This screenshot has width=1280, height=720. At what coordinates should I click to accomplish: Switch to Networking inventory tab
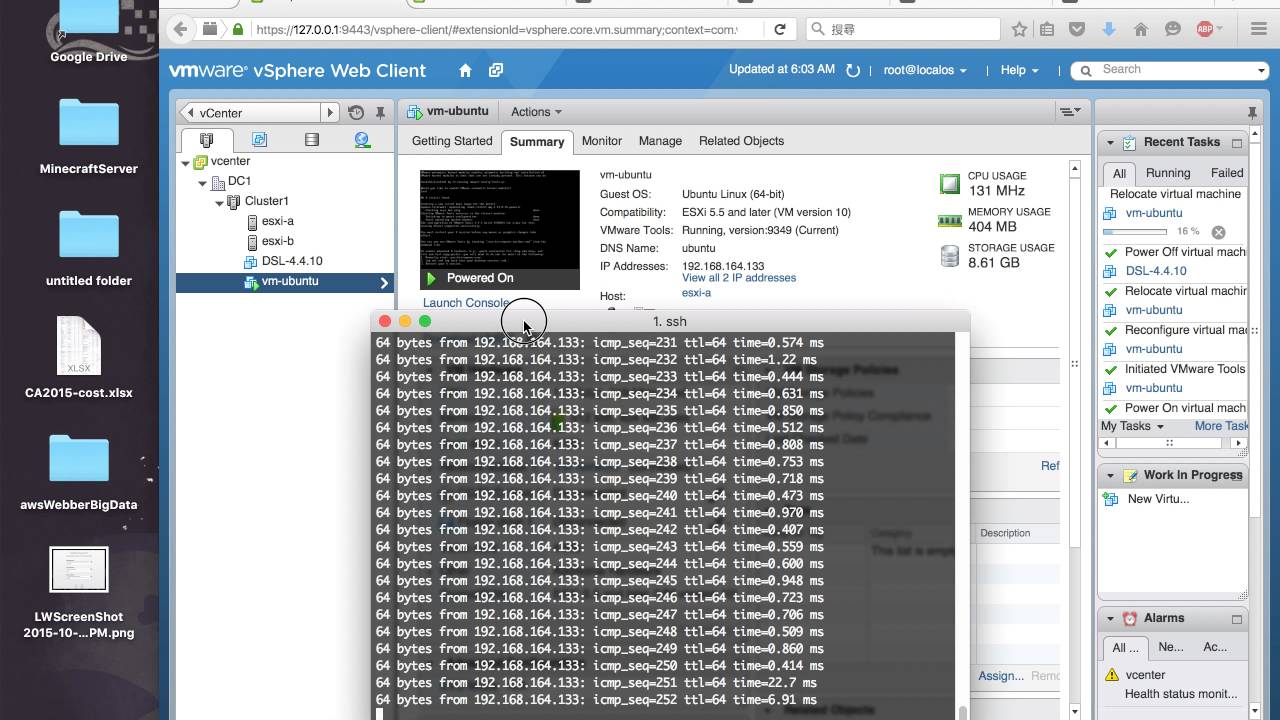(x=363, y=140)
